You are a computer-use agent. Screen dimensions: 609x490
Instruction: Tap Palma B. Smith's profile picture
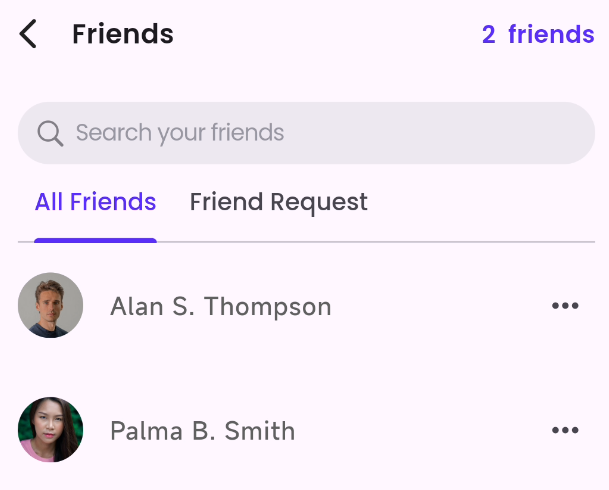(50, 430)
